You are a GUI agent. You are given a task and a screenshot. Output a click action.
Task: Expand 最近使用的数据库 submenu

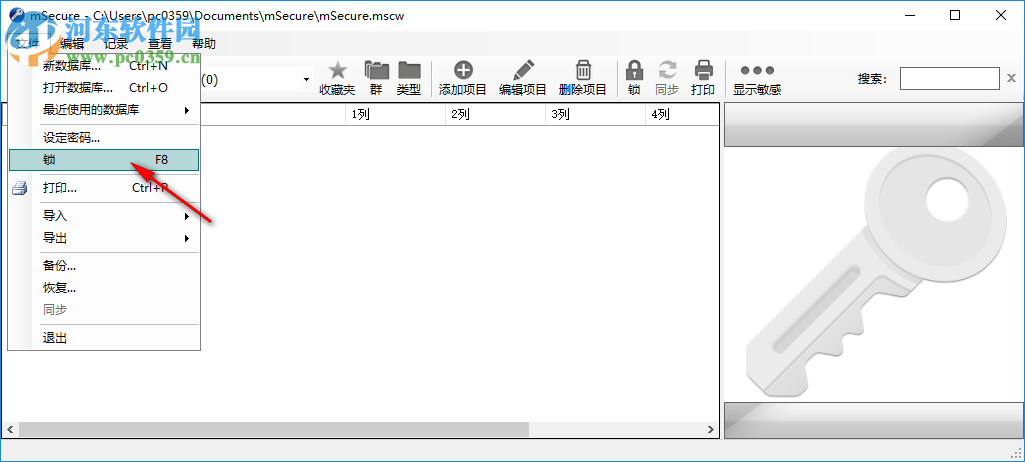(x=104, y=110)
